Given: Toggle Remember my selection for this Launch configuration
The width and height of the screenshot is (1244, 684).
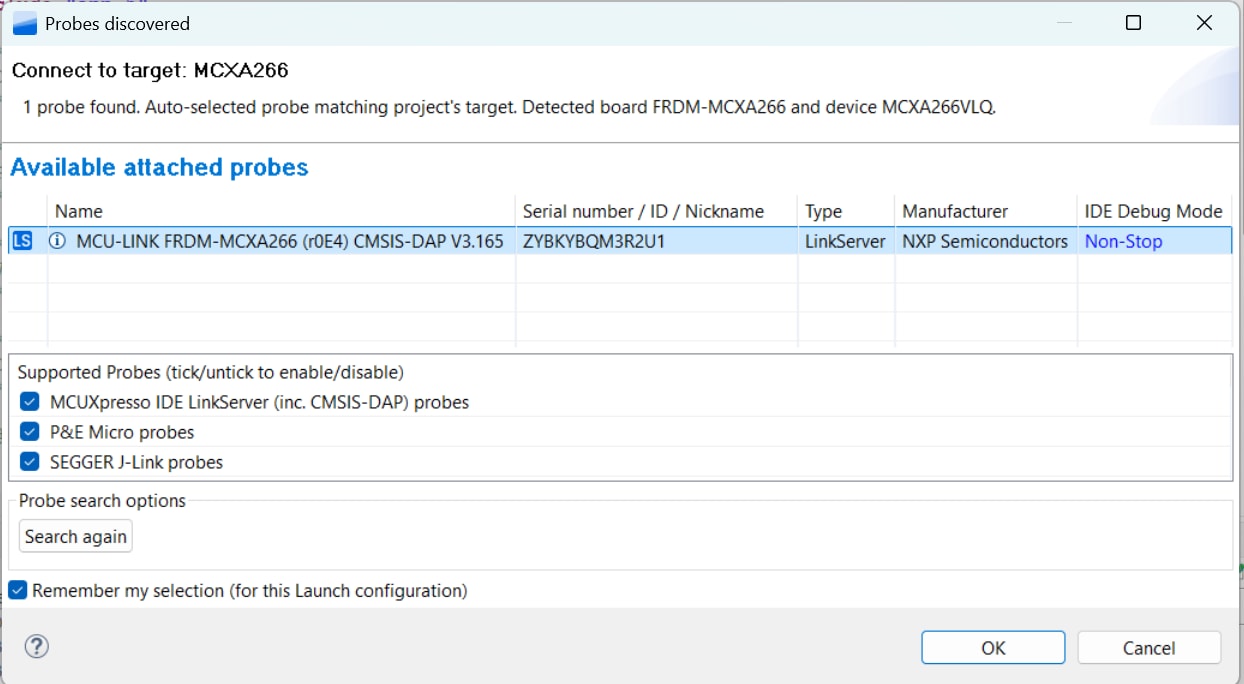Looking at the screenshot, I should (x=17, y=590).
